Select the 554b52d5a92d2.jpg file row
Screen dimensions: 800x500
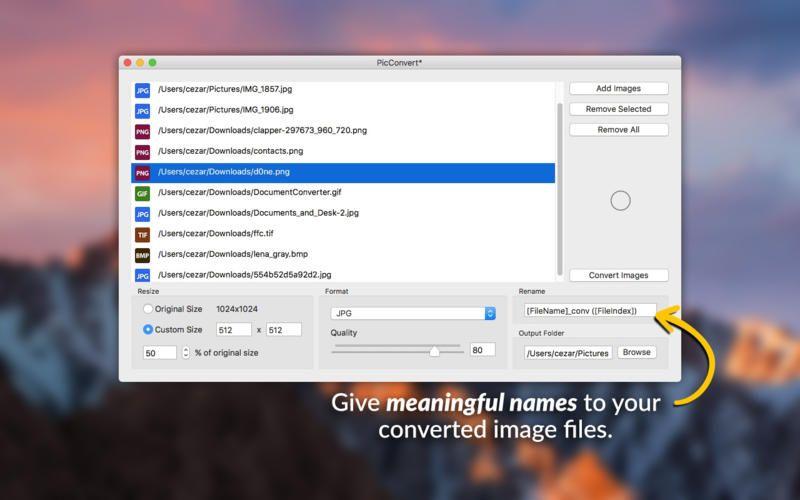pos(340,275)
